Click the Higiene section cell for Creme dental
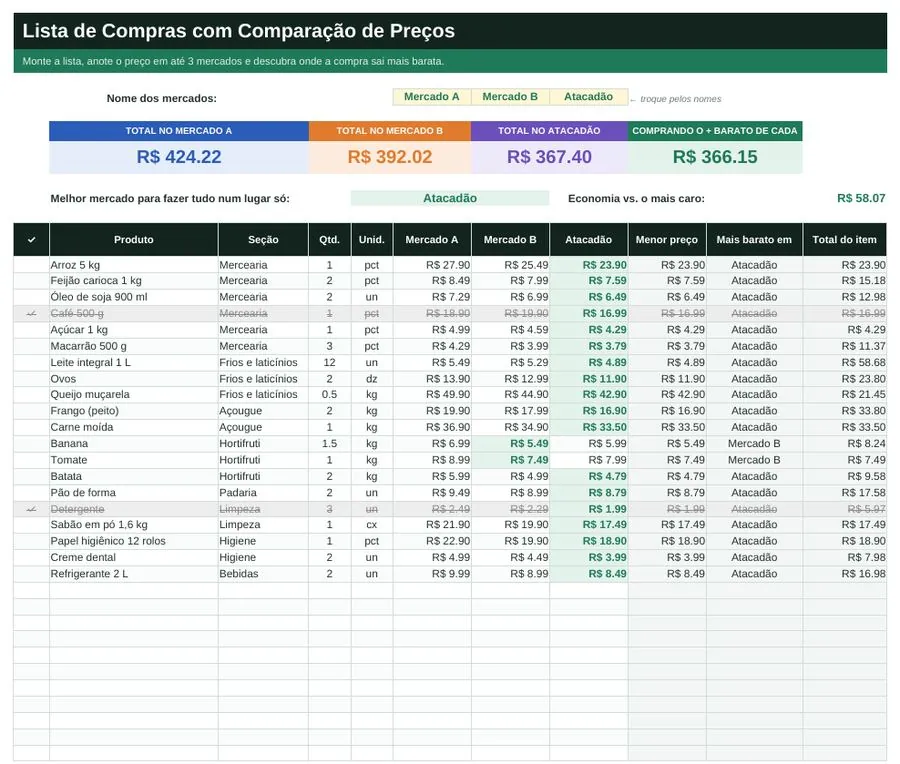The image size is (900, 764). (x=263, y=557)
